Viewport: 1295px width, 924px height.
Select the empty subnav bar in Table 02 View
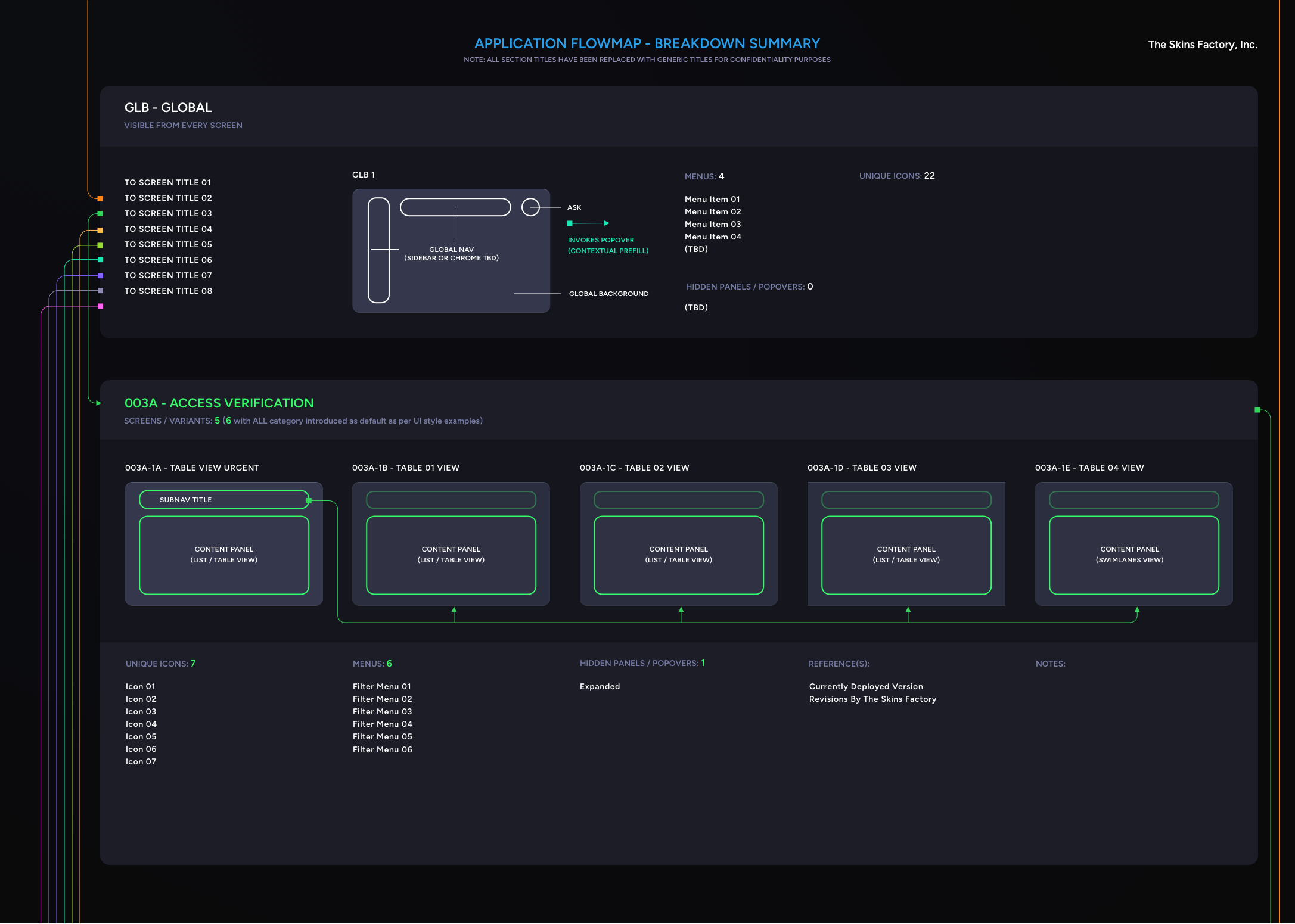click(678, 500)
